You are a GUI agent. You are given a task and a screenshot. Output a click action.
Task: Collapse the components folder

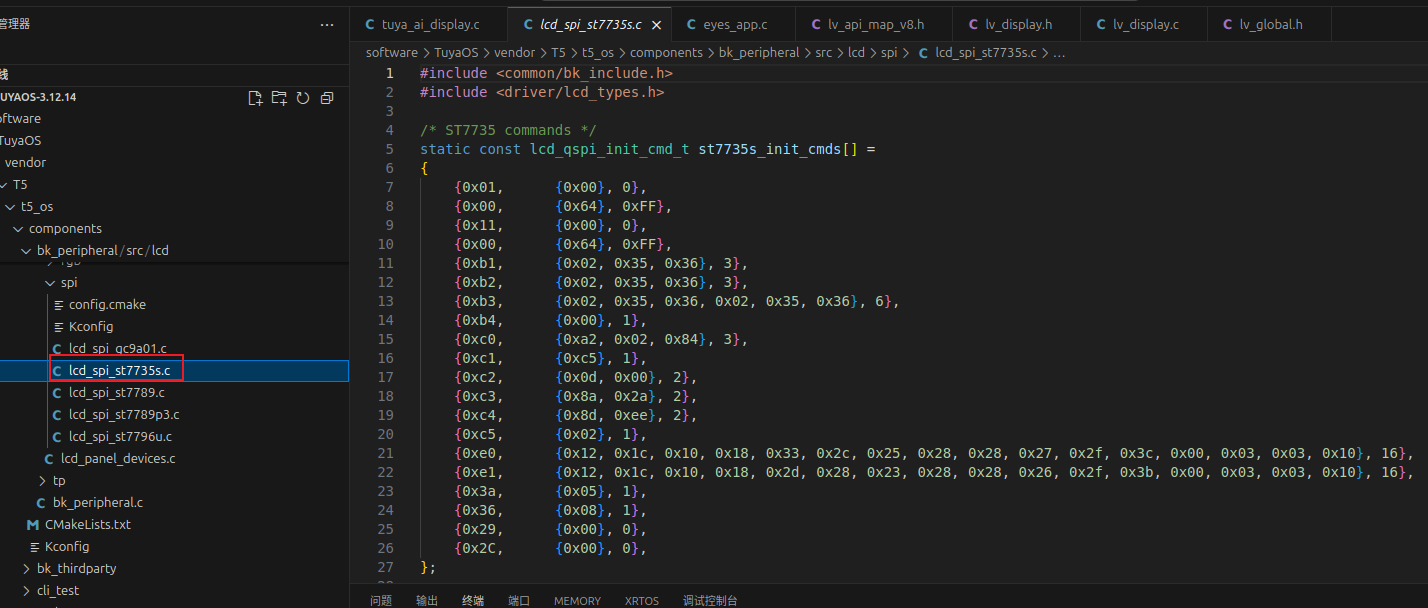pos(65,229)
